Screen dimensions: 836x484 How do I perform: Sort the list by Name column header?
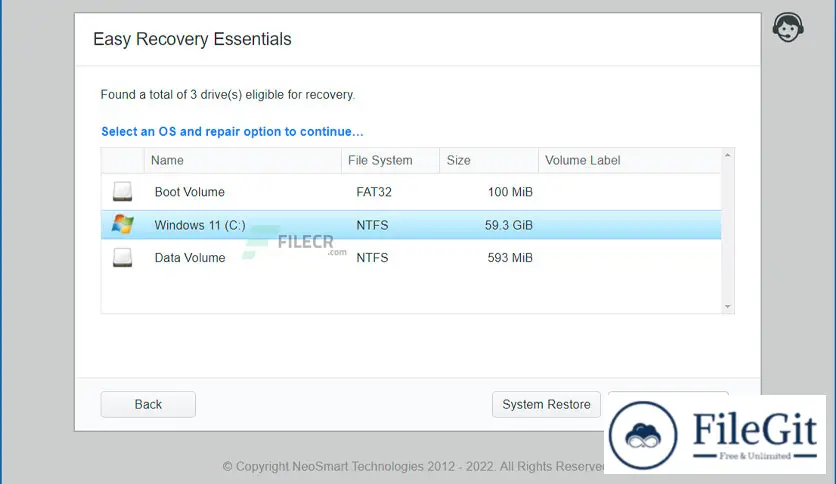[243, 160]
